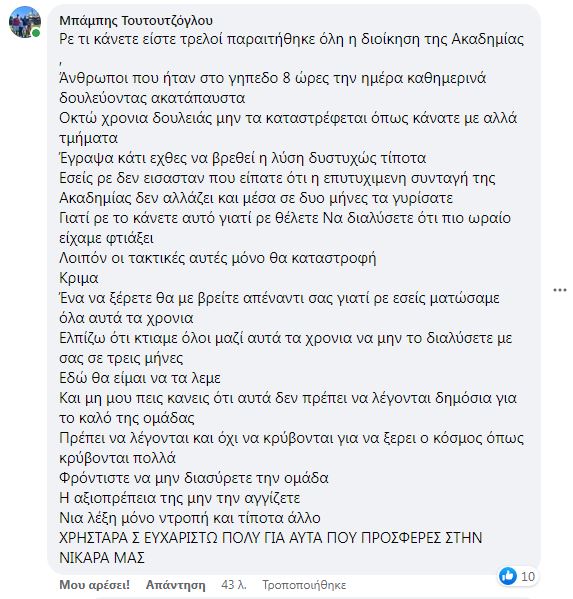The height and width of the screenshot is (599, 573).
Task: Reply using the Απάντηση button
Action: tap(175, 585)
